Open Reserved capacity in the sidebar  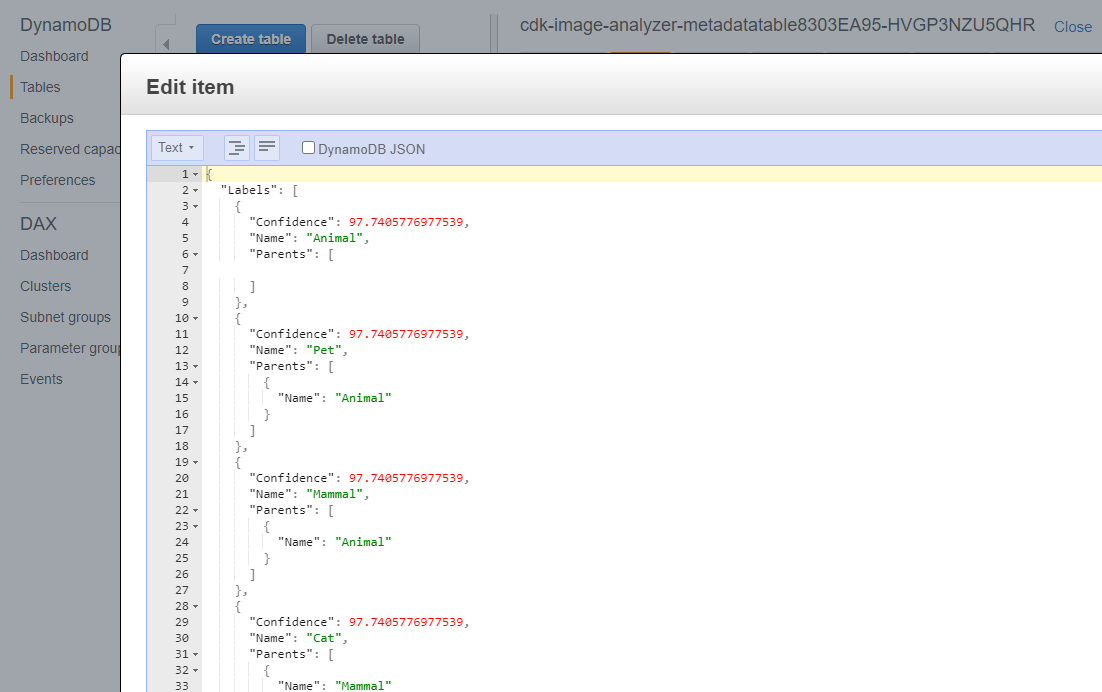point(70,149)
